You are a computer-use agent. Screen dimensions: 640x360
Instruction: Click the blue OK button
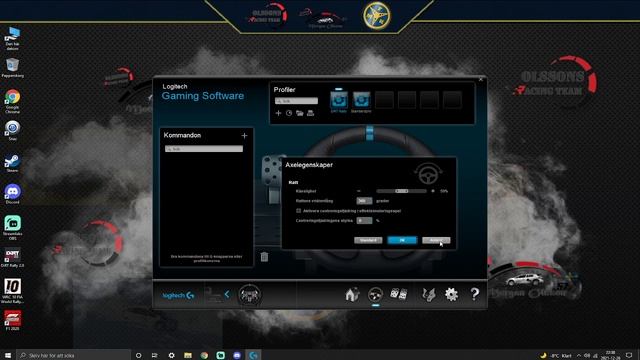click(x=402, y=240)
